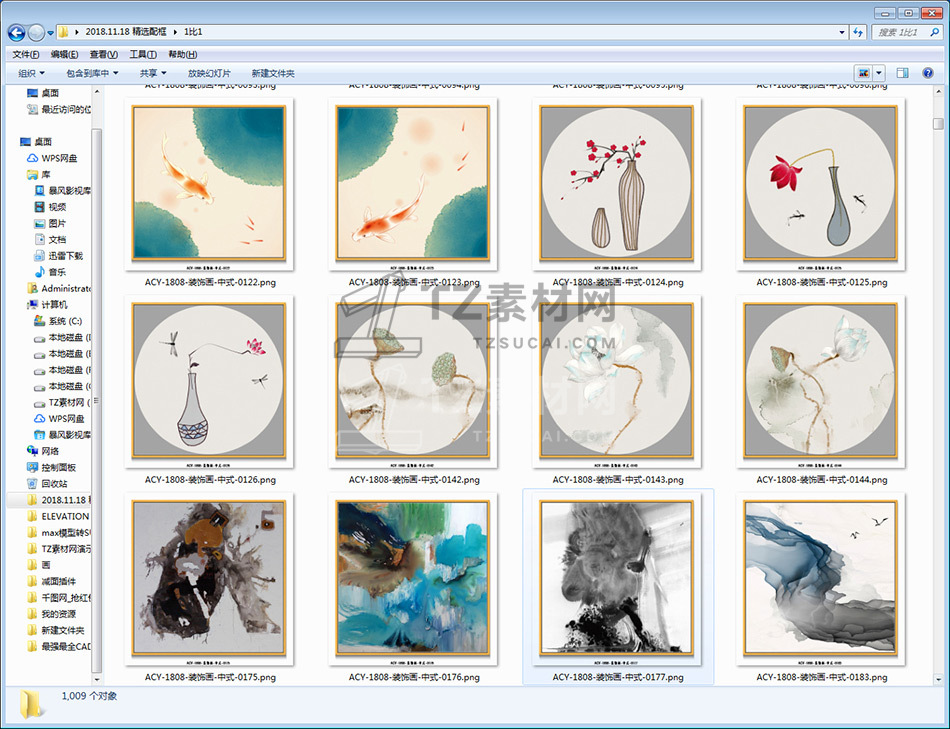Select 系统 (C:) drive in sidebar
The image size is (950, 729).
click(x=64, y=321)
